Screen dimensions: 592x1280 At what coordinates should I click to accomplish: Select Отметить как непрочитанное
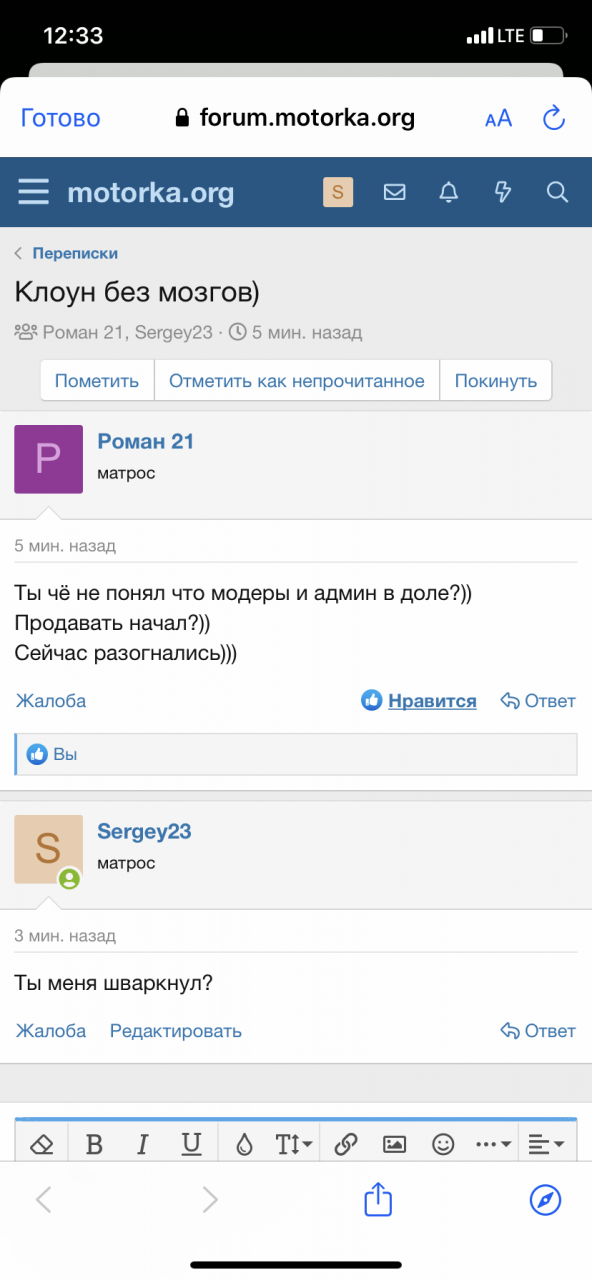coord(297,381)
